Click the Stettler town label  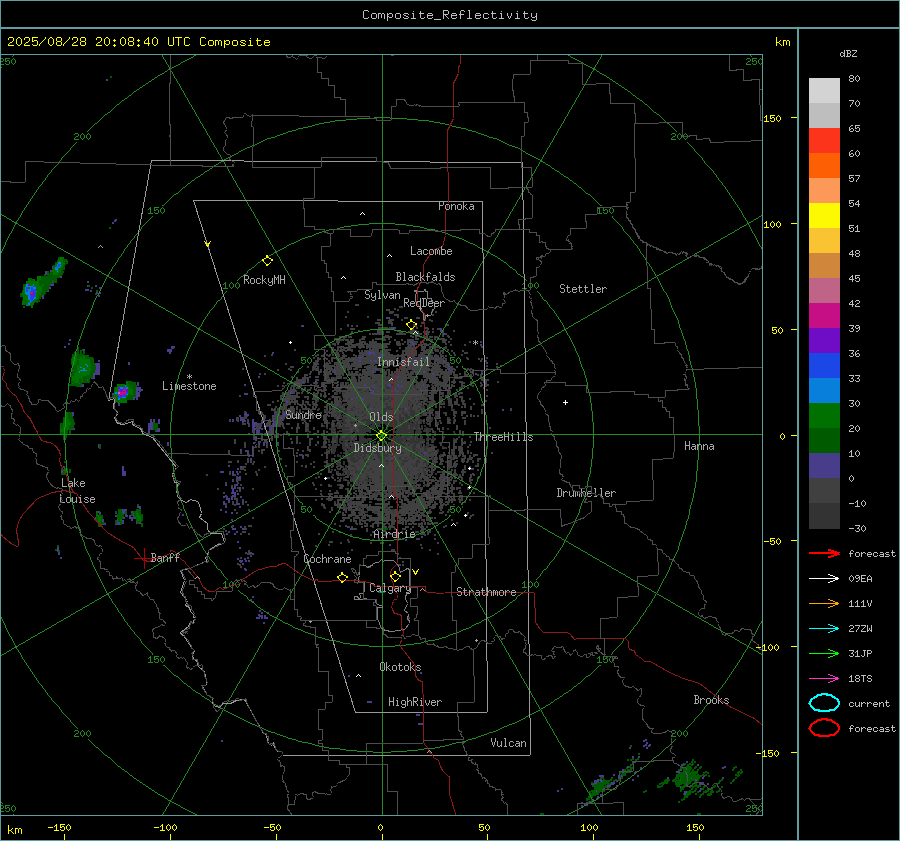(583, 289)
